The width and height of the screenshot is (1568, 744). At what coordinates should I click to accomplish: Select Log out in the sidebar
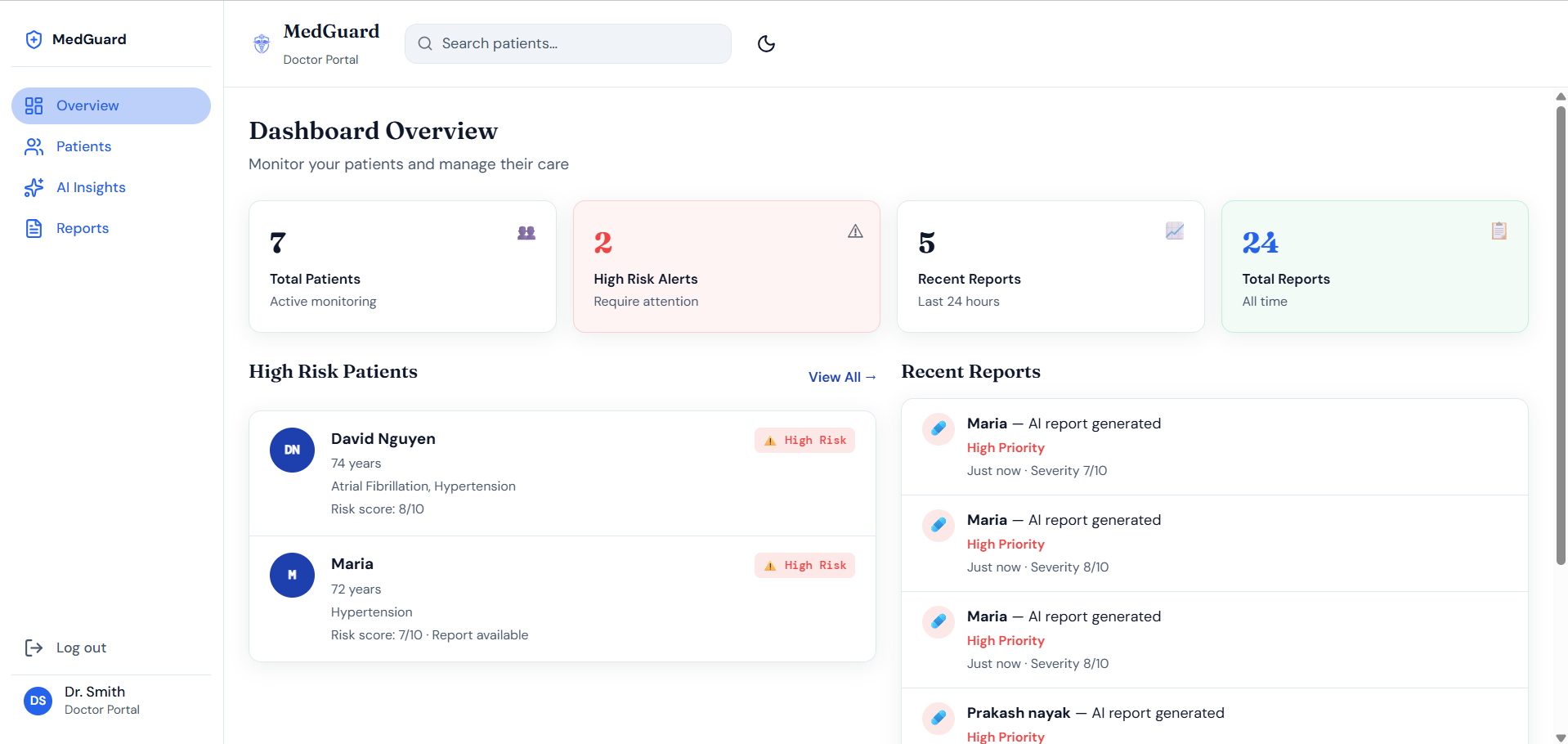click(111, 648)
